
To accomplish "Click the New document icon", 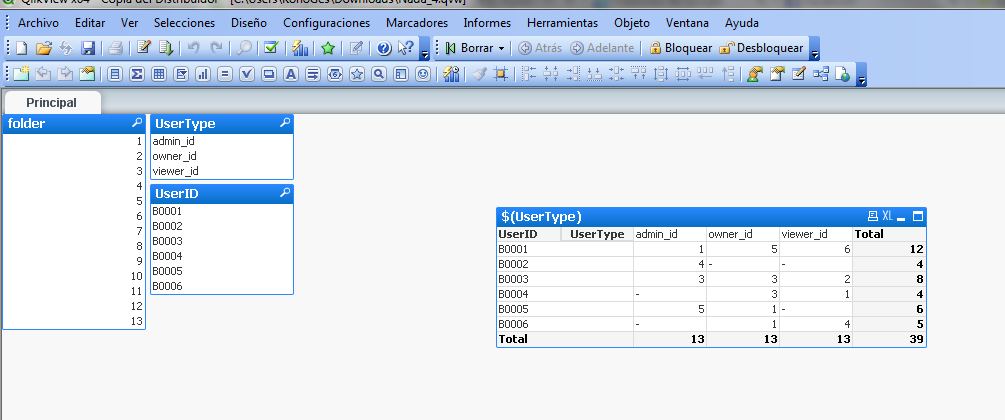I will (x=22, y=48).
